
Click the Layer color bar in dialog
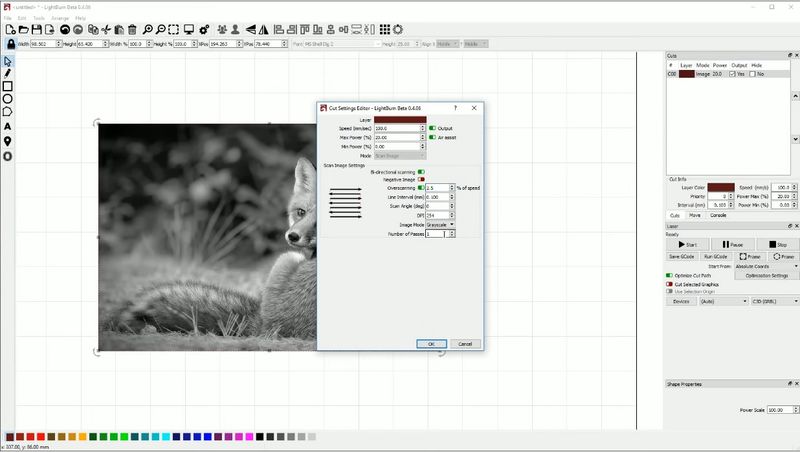(x=400, y=119)
